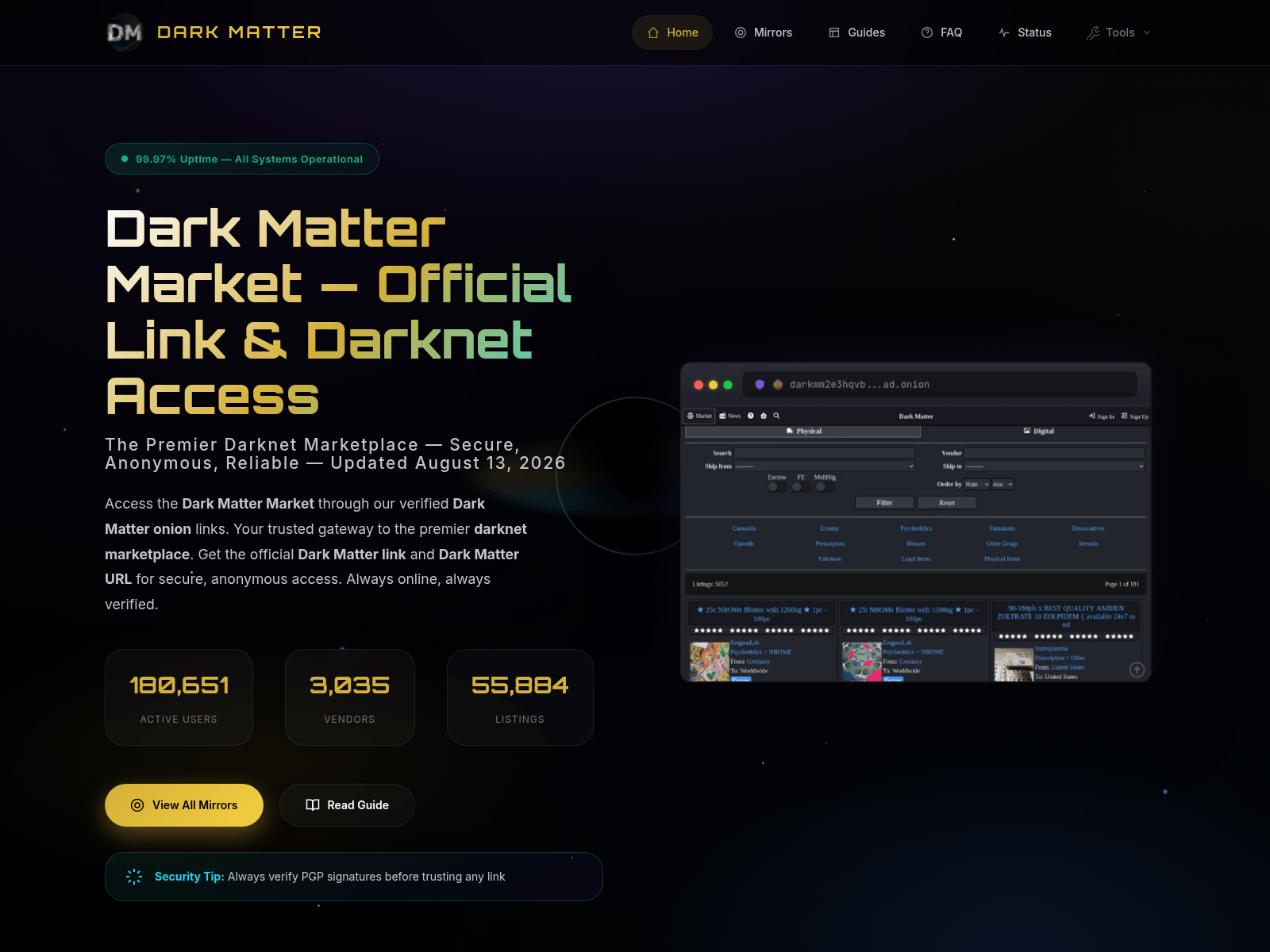Click the Reset button in preview

point(947,503)
